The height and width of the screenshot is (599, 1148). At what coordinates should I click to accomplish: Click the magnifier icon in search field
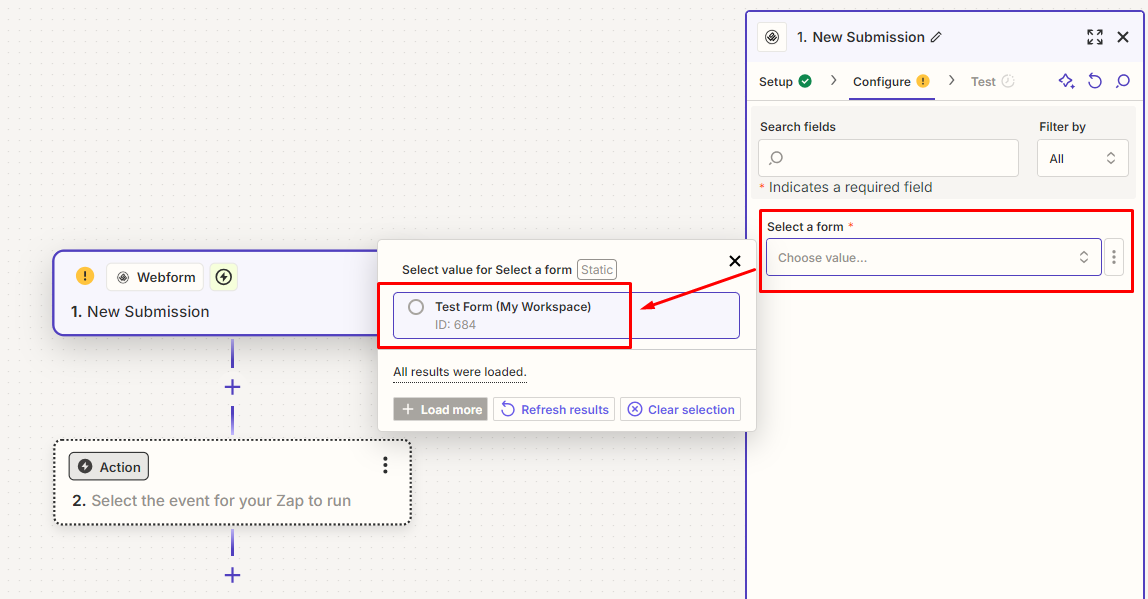777,158
